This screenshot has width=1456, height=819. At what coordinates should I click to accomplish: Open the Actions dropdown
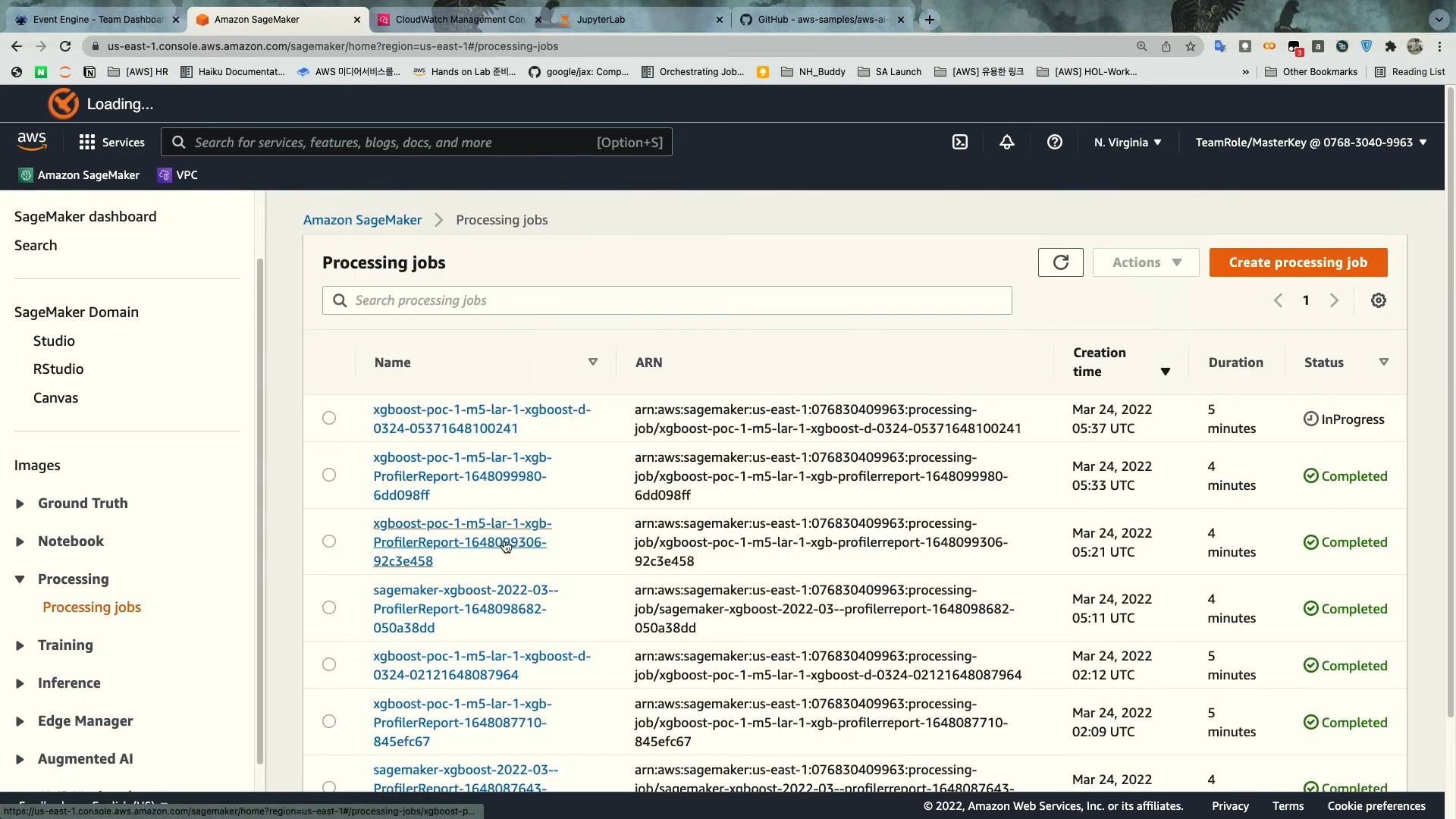pyautogui.click(x=1146, y=262)
